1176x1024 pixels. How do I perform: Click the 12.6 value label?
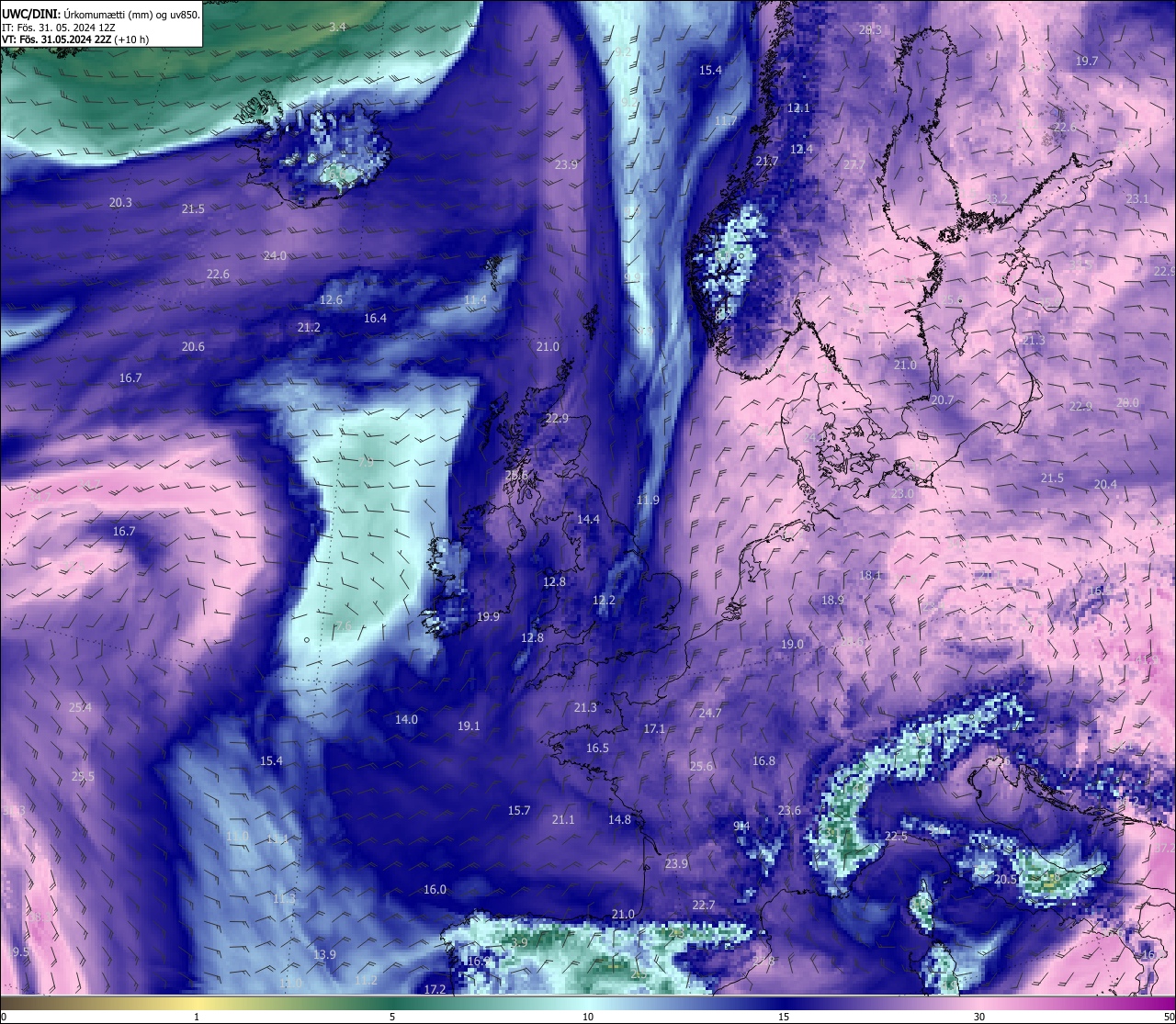[x=331, y=300]
